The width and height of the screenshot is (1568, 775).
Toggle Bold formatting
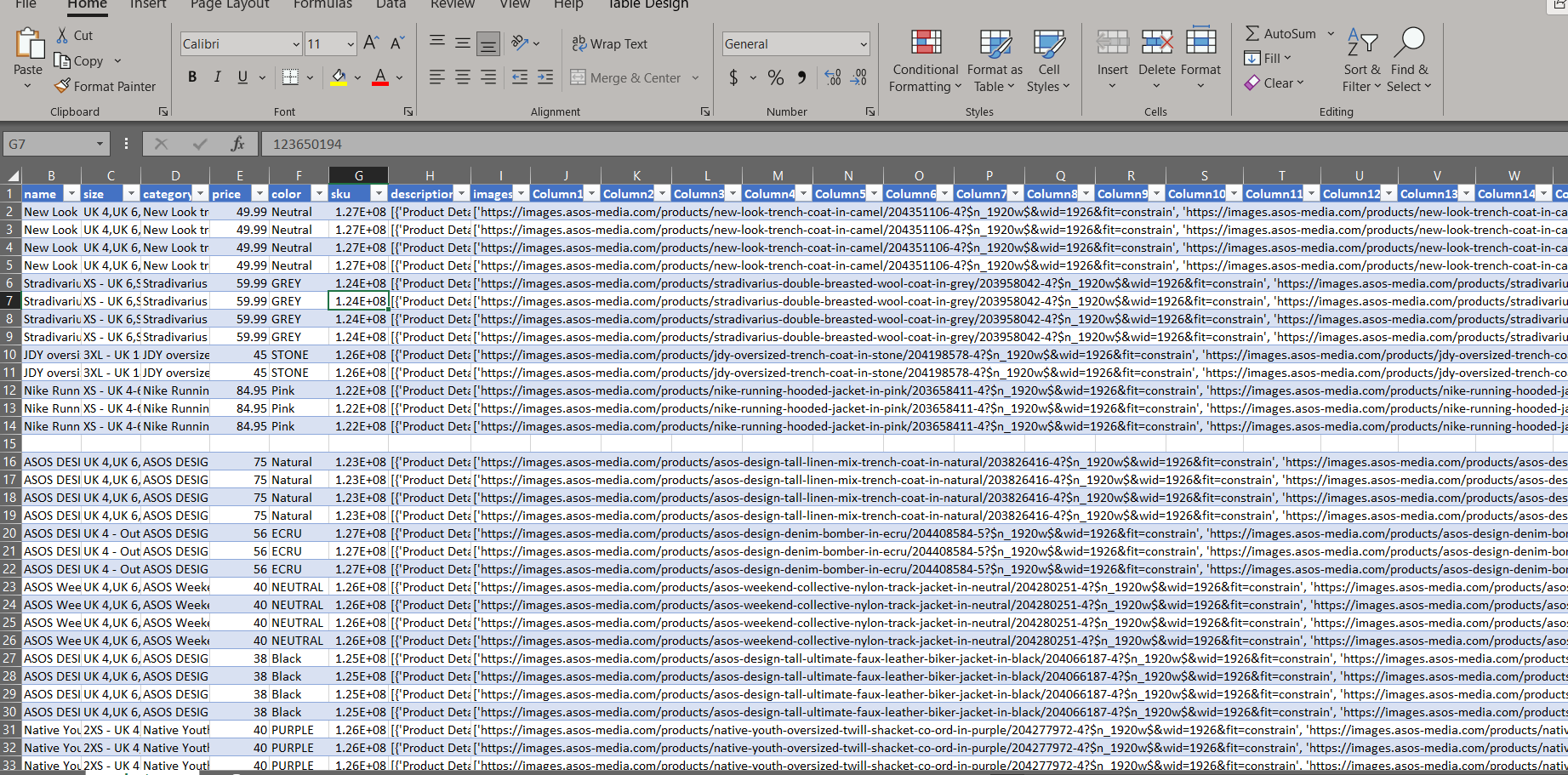(x=192, y=77)
